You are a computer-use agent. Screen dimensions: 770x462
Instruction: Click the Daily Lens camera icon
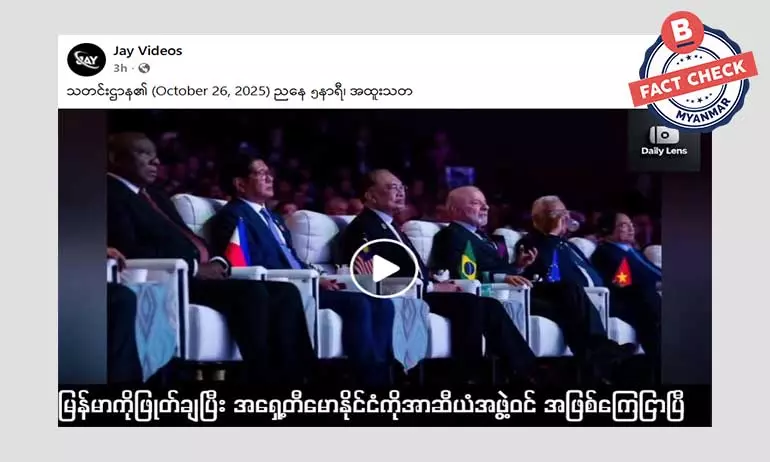pyautogui.click(x=664, y=135)
